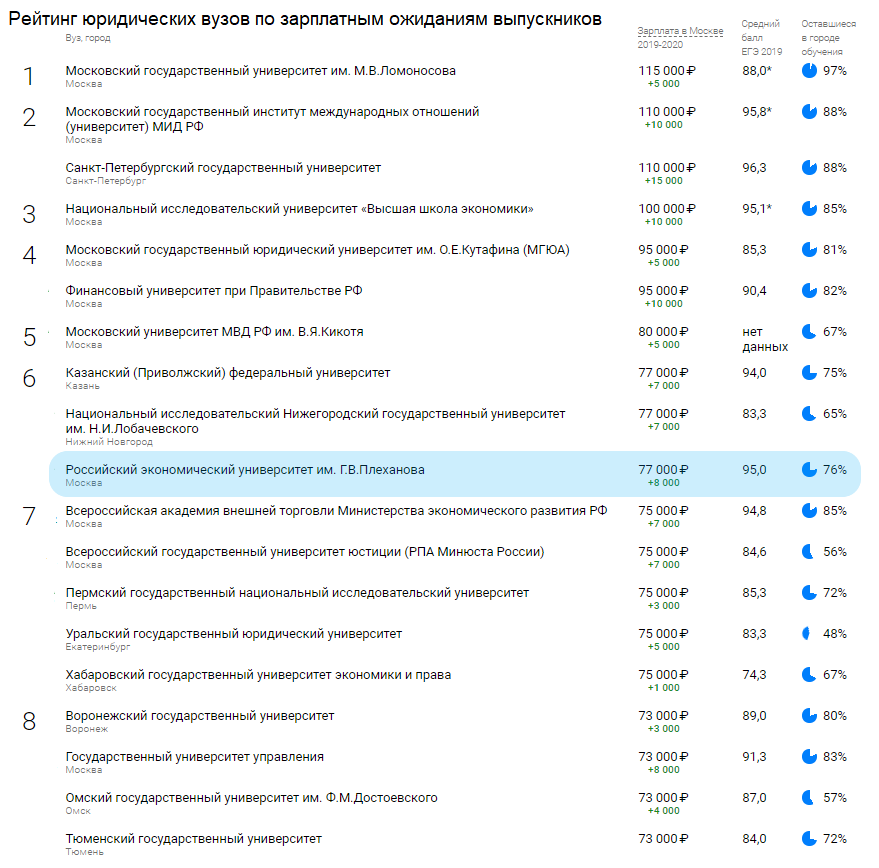Viewport: 879px width, 868px height.
Task: Click the 74,3 exam score
Action: point(754,675)
